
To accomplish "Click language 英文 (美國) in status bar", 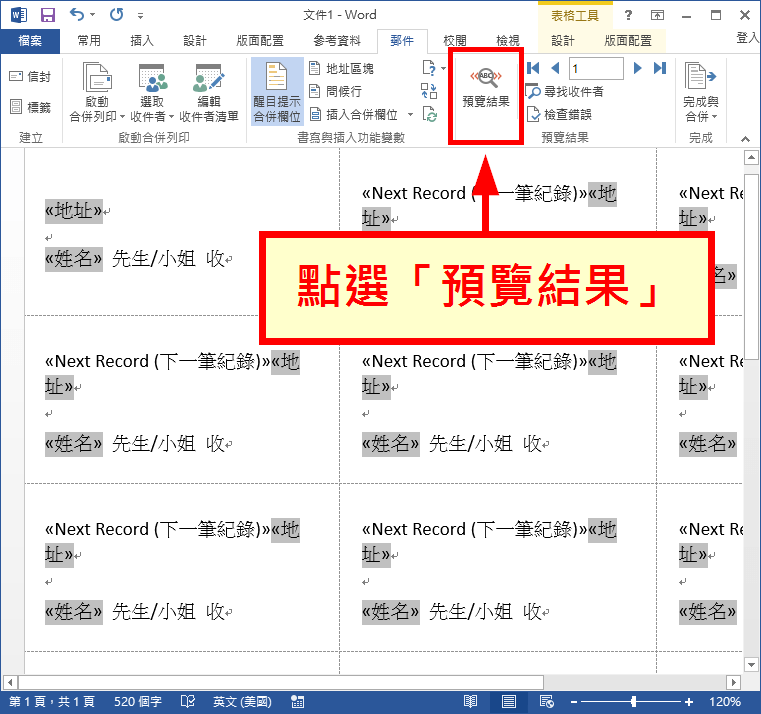I will 242,701.
